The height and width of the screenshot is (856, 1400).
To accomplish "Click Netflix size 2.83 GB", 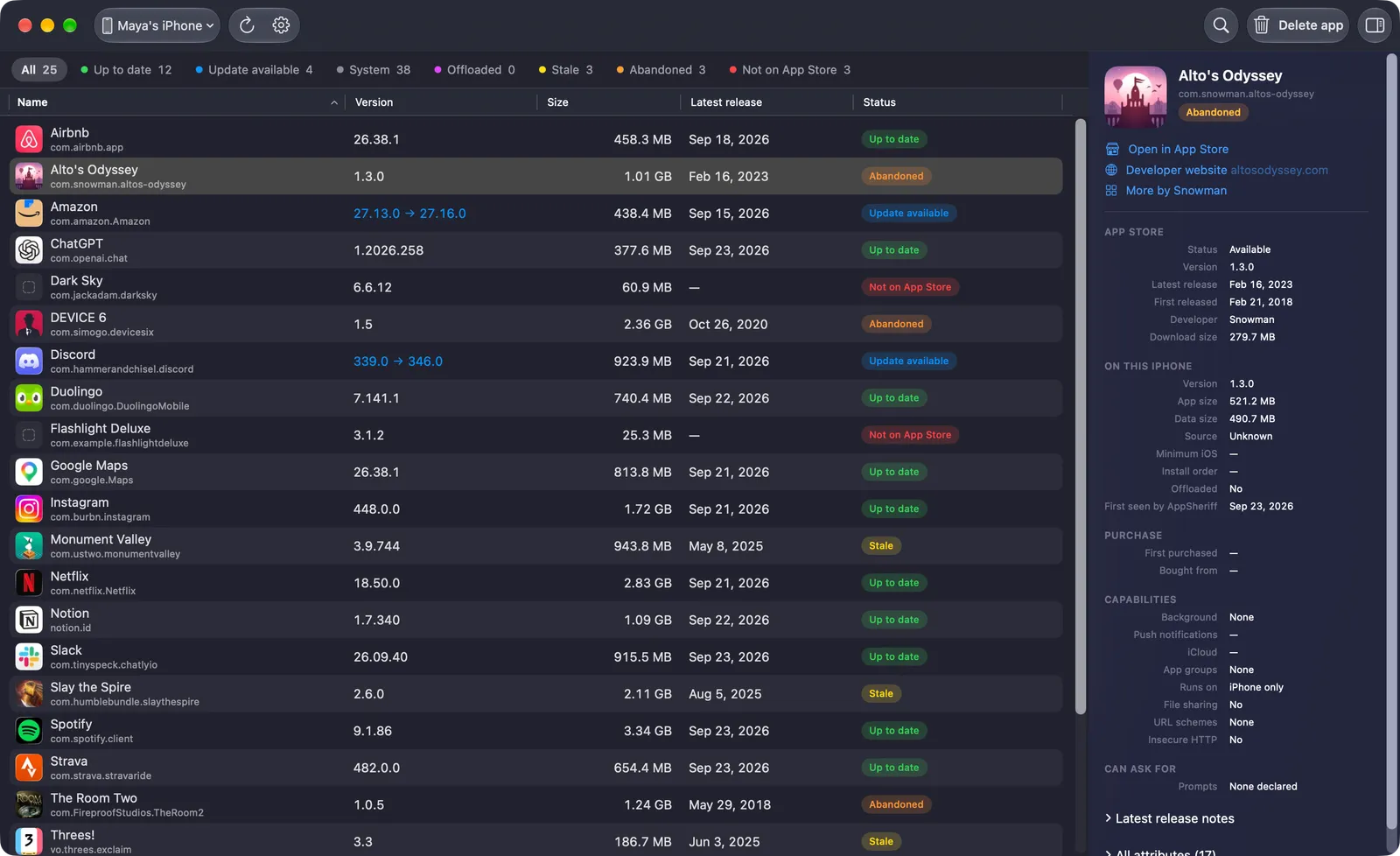I will click(647, 583).
